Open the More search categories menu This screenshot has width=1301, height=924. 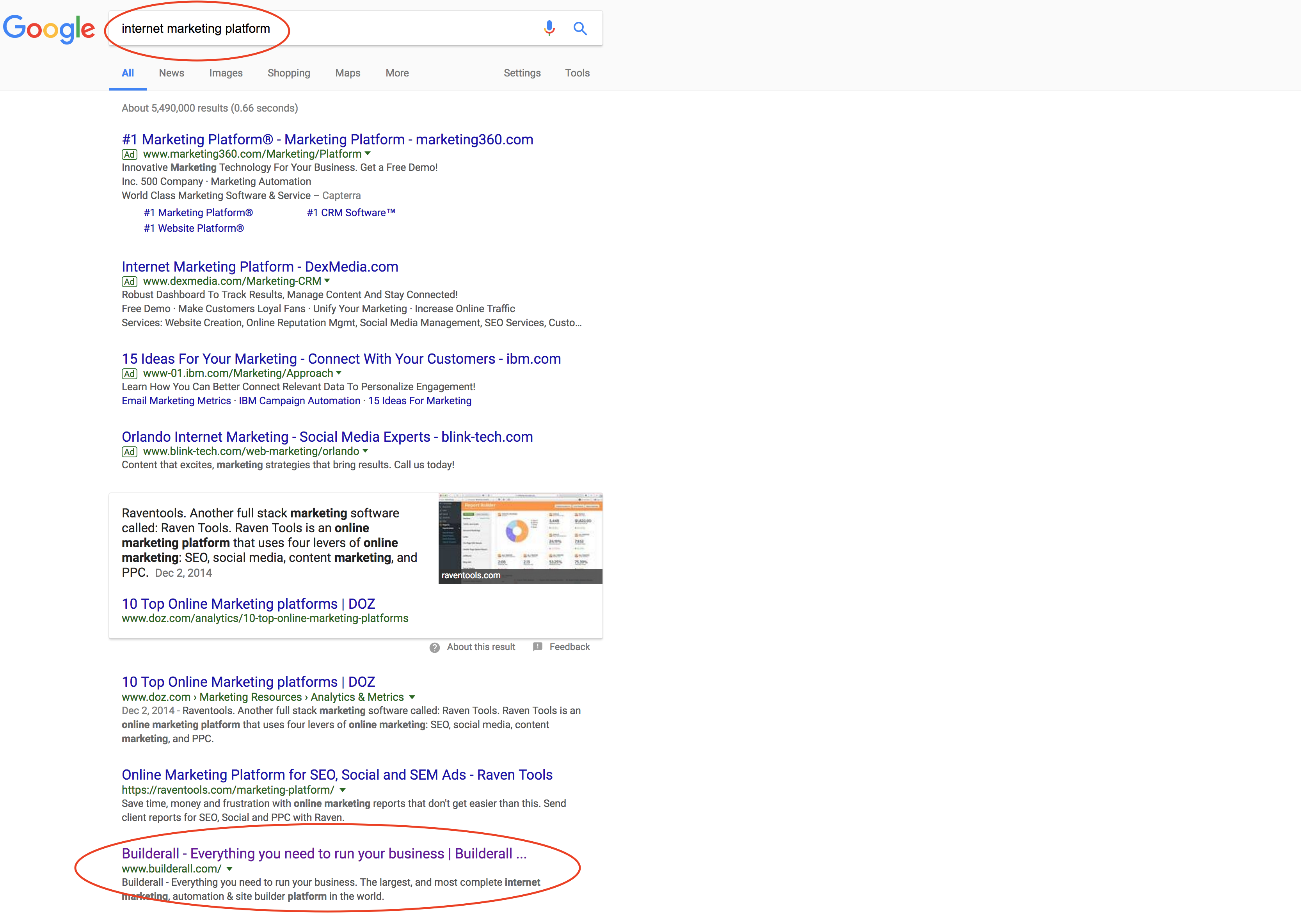click(397, 73)
